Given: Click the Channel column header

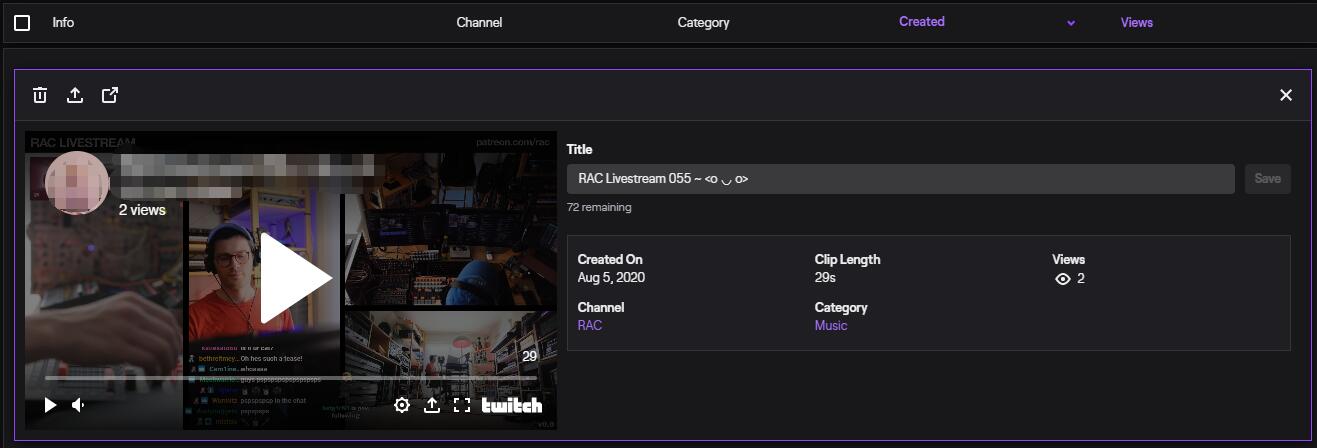Looking at the screenshot, I should (479, 22).
